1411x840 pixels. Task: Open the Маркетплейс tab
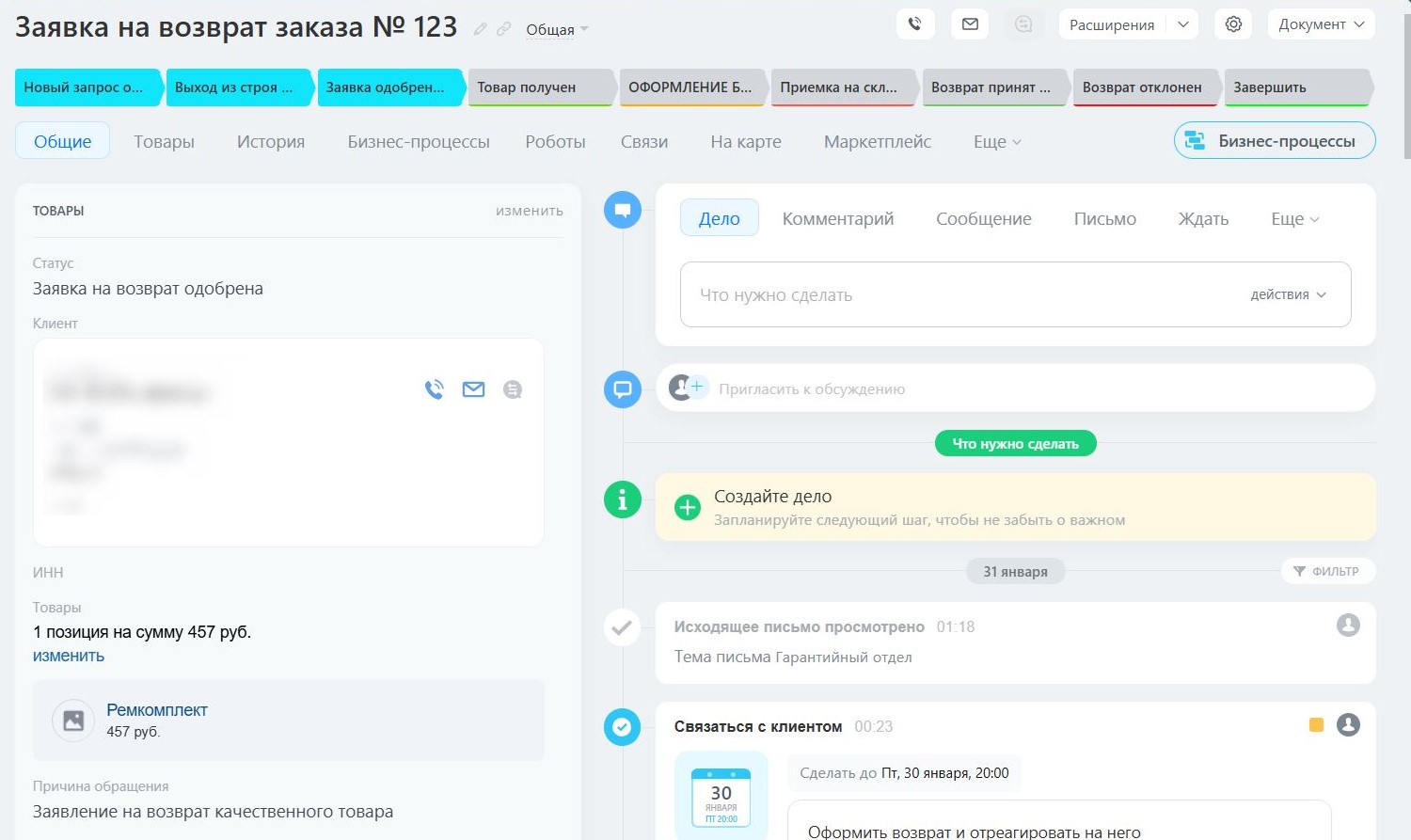click(x=878, y=142)
